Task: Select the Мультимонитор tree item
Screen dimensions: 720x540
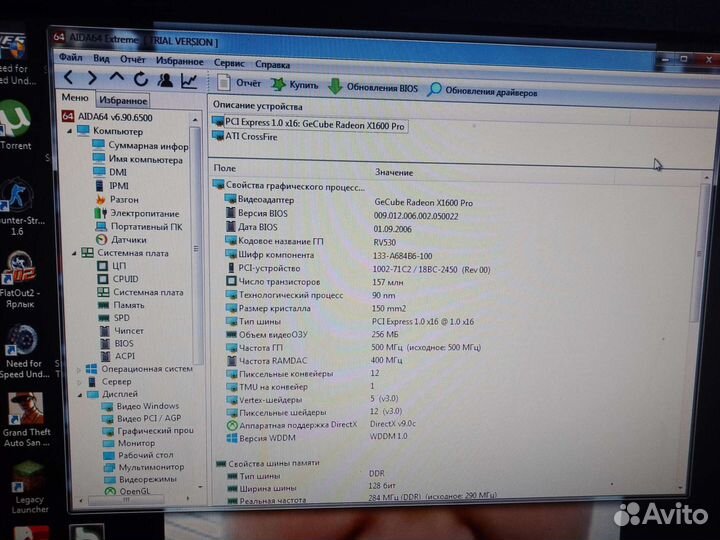Action: (145, 467)
